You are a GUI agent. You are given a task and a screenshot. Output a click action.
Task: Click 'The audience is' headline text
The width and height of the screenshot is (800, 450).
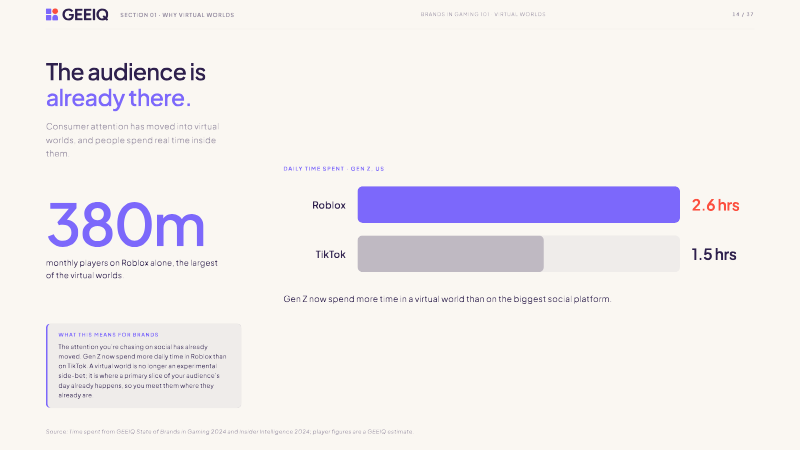126,72
